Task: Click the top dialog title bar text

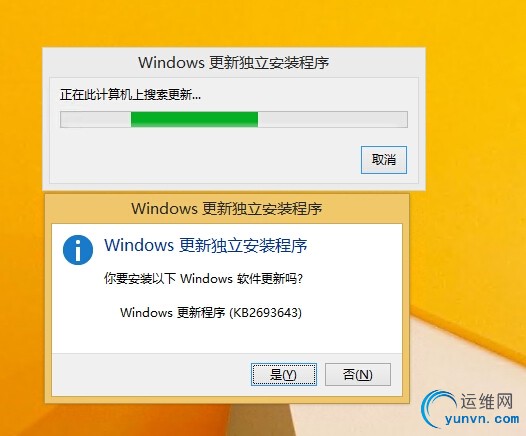Action: (233, 63)
